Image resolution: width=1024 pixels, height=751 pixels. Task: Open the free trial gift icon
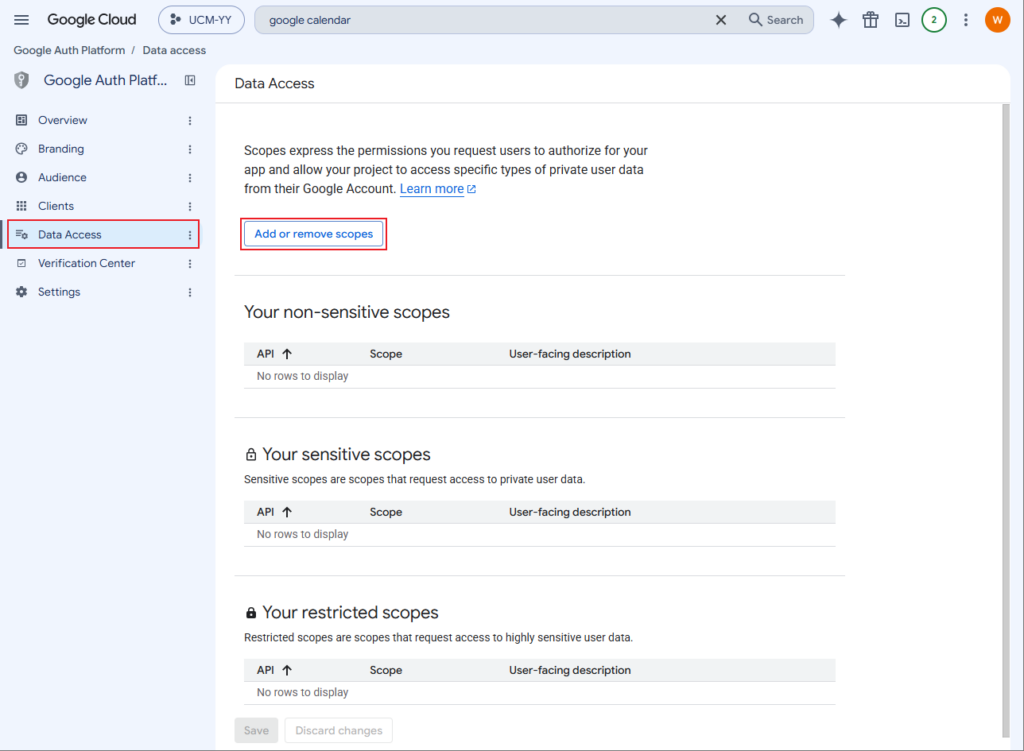[870, 20]
